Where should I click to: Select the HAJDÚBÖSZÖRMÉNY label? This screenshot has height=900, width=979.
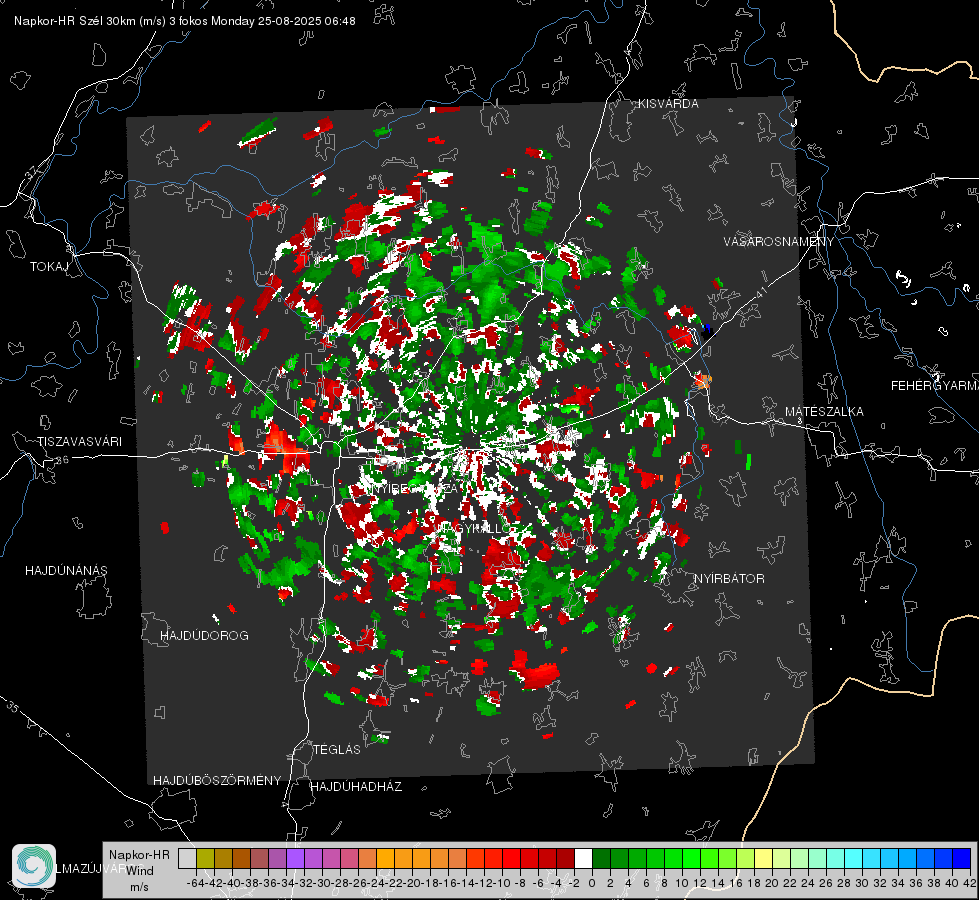point(217,781)
